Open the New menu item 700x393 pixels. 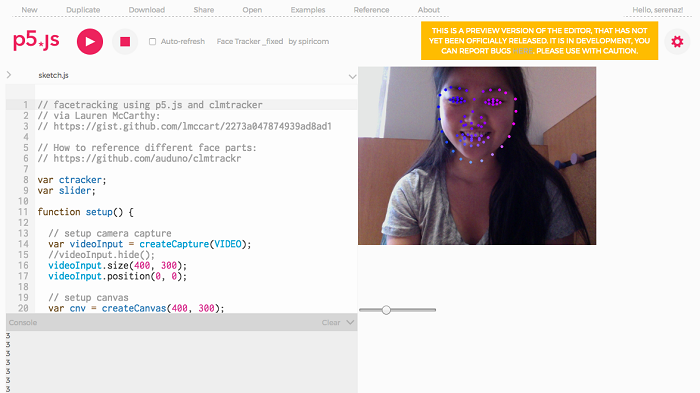29,9
